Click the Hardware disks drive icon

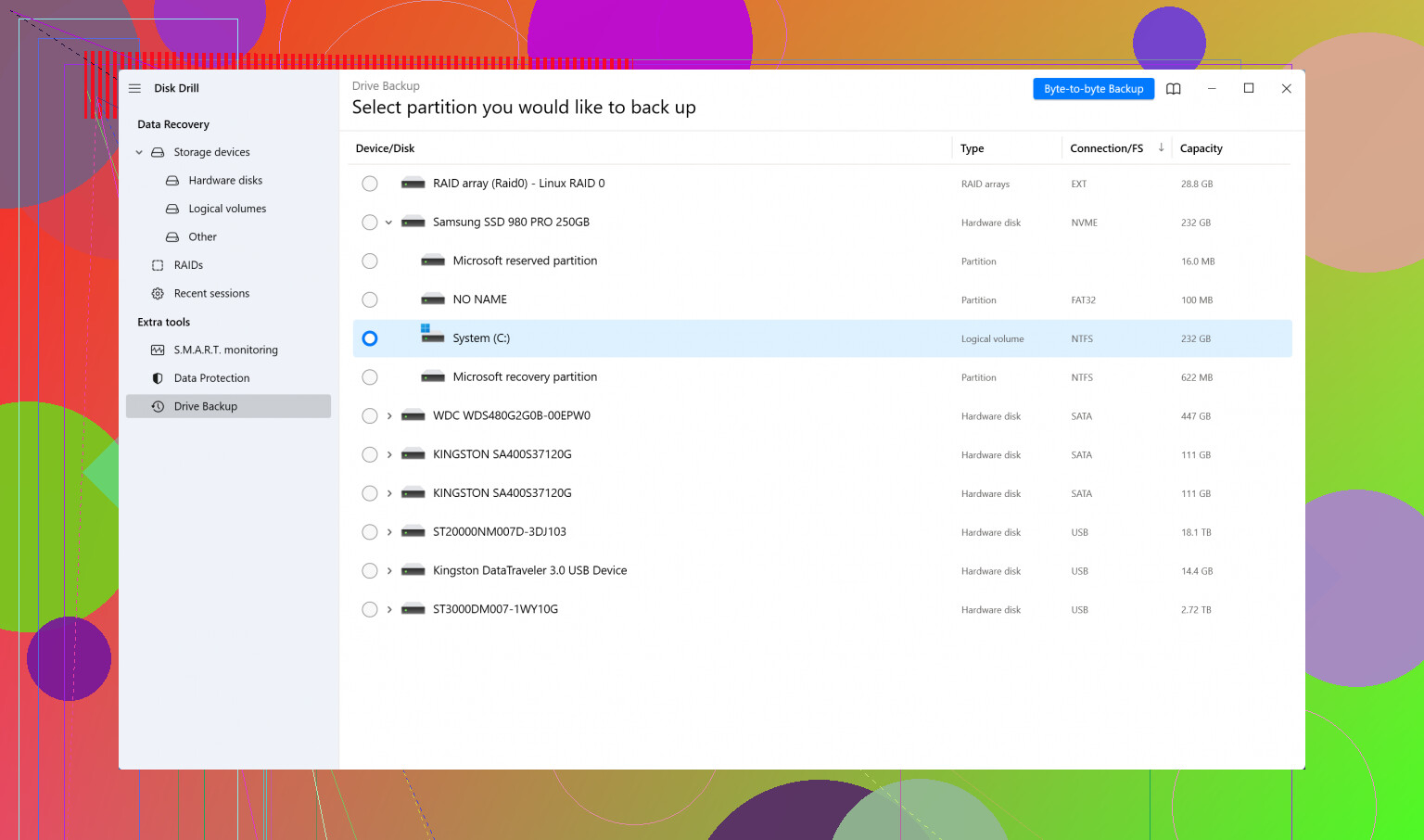click(x=172, y=181)
